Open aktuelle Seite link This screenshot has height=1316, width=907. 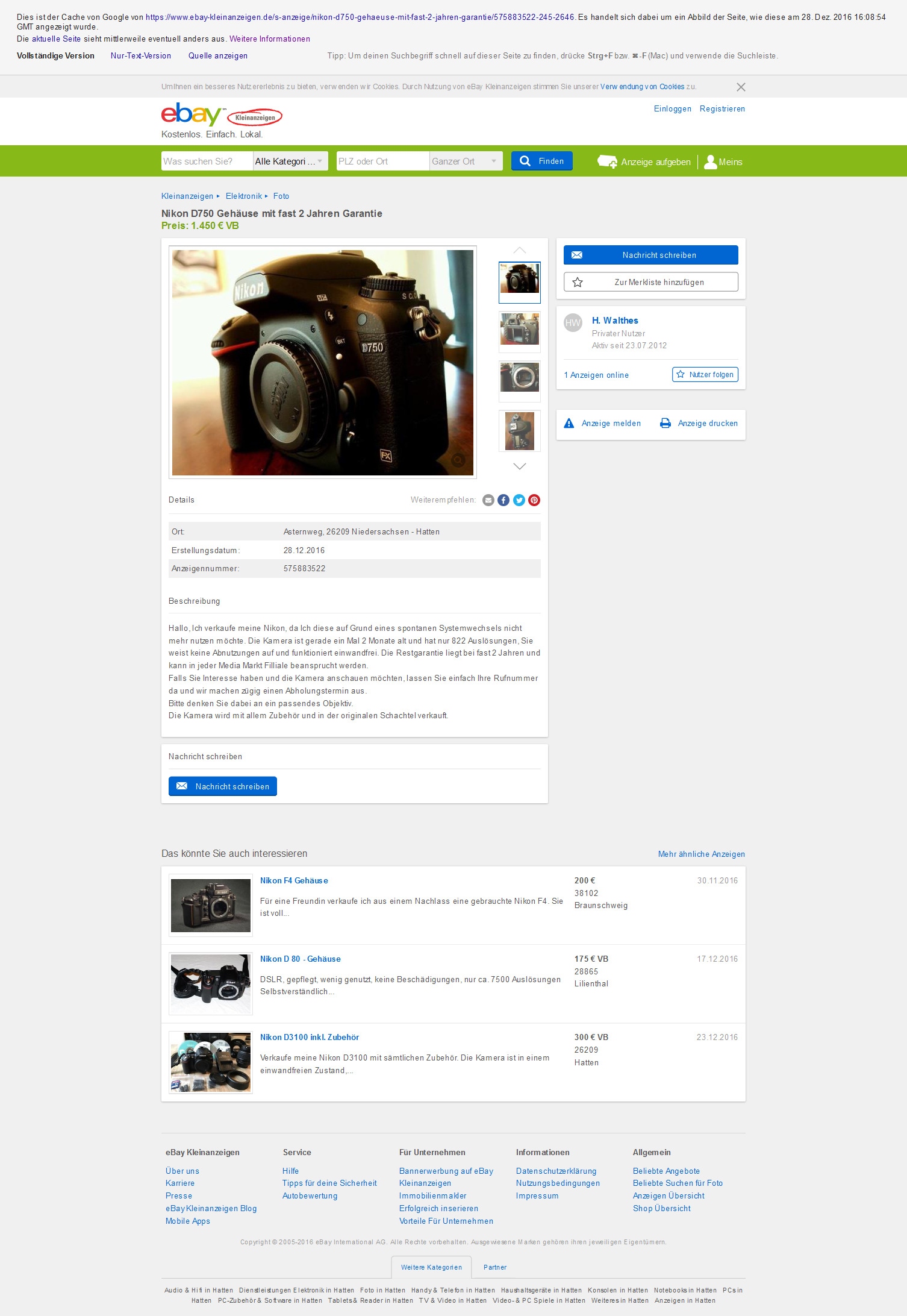pyautogui.click(x=56, y=39)
